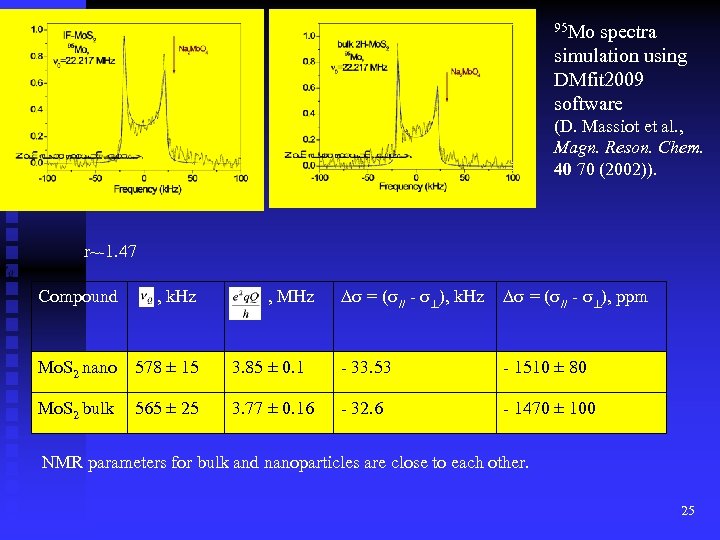Click the e²qQ/h equation image
The image size is (720, 540).
coord(245,304)
